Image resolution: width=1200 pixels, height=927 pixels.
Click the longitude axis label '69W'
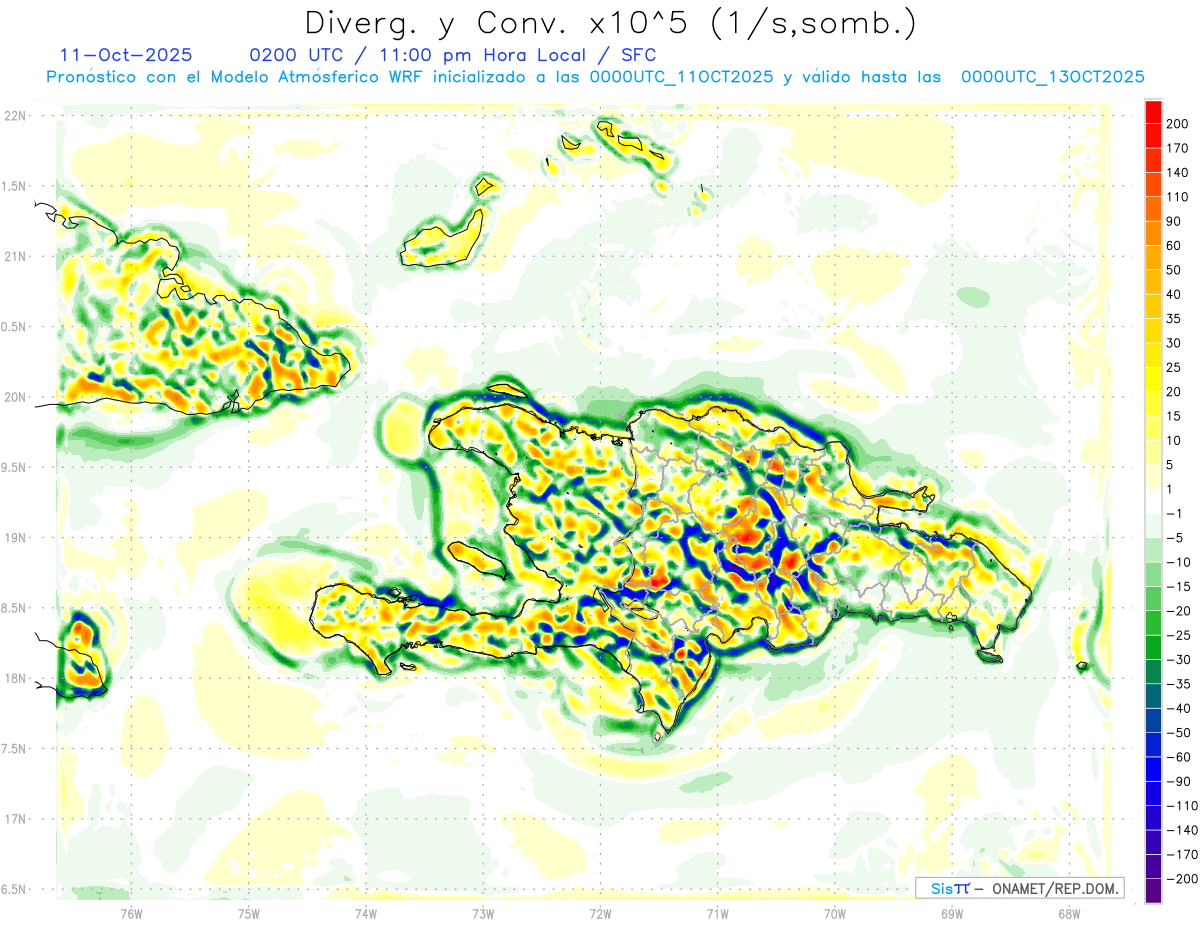952,914
